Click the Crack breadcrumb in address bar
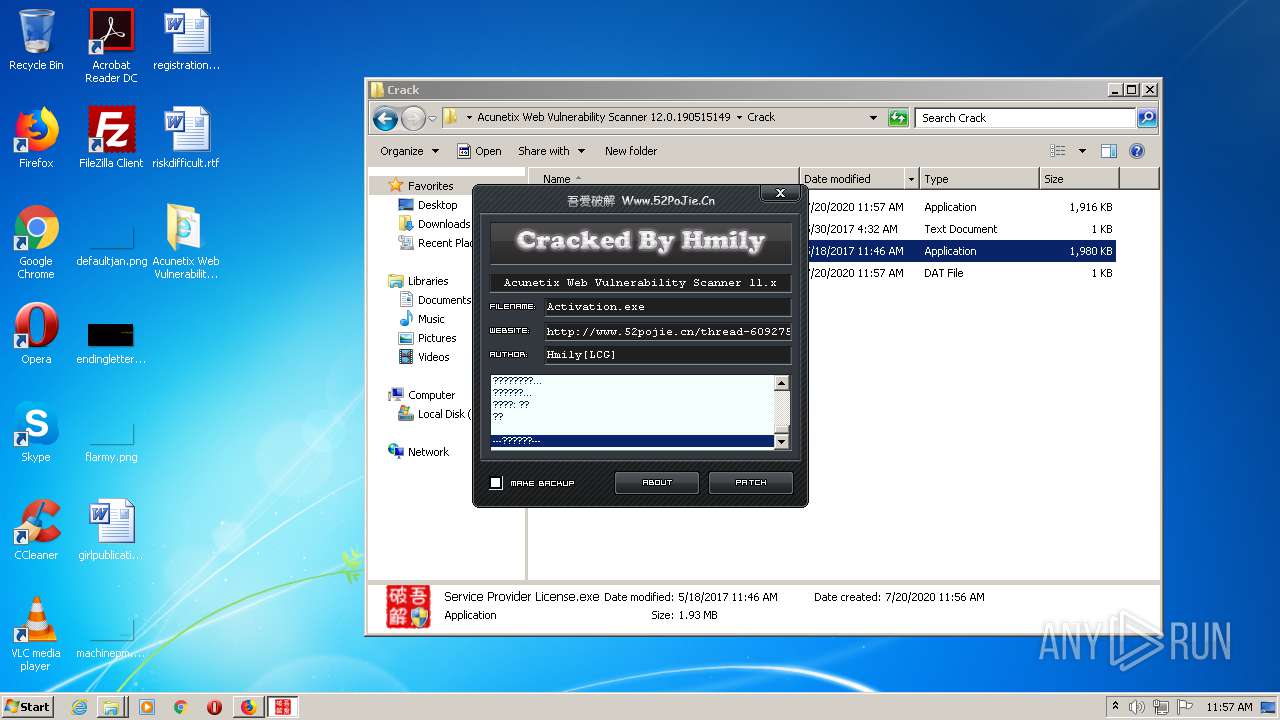1280x720 pixels. 761,117
